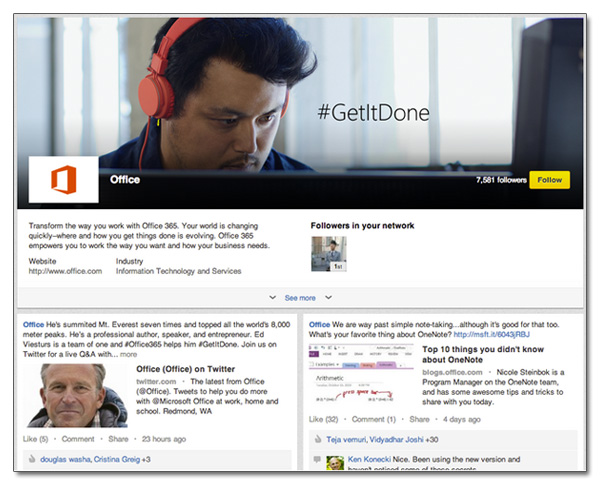This screenshot has height=485, width=600.
Task: Open Vidyadhar Joshi profile link
Action: tap(396, 439)
